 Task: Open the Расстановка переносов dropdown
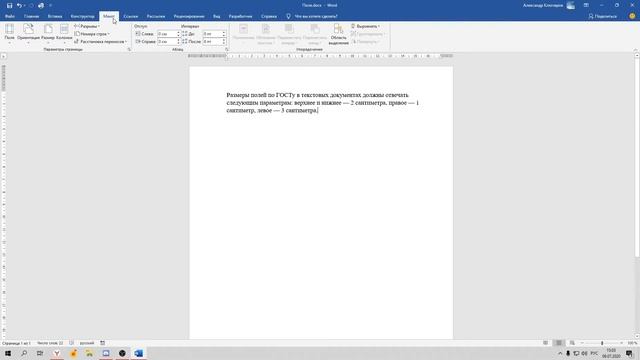[100, 42]
